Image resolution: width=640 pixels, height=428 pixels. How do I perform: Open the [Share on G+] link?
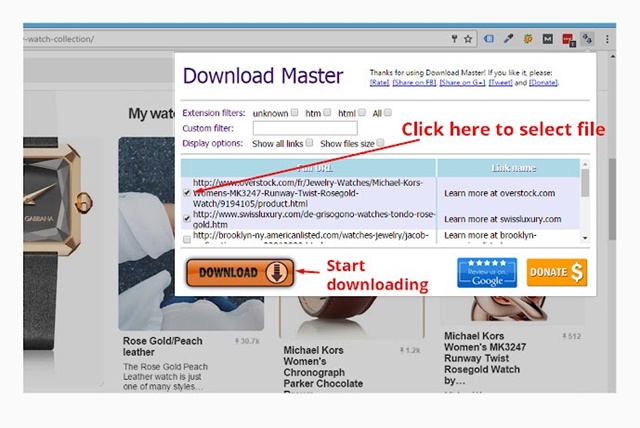pos(462,83)
